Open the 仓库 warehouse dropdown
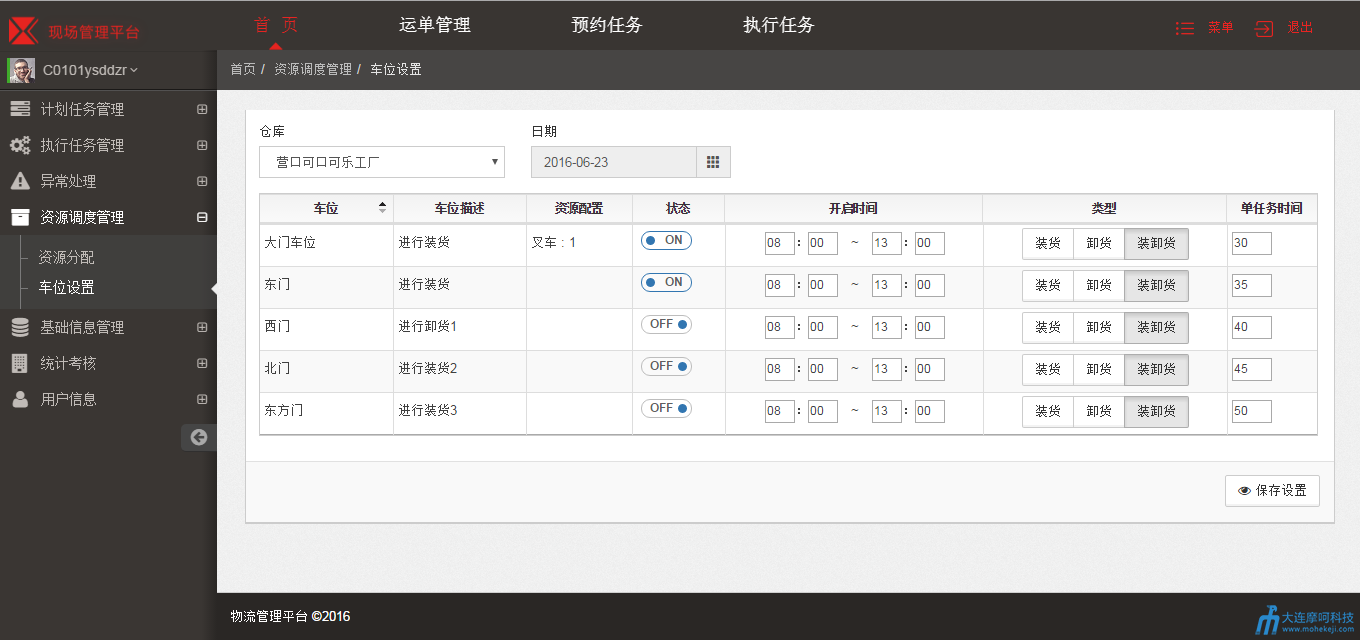The image size is (1360, 640). coord(382,162)
